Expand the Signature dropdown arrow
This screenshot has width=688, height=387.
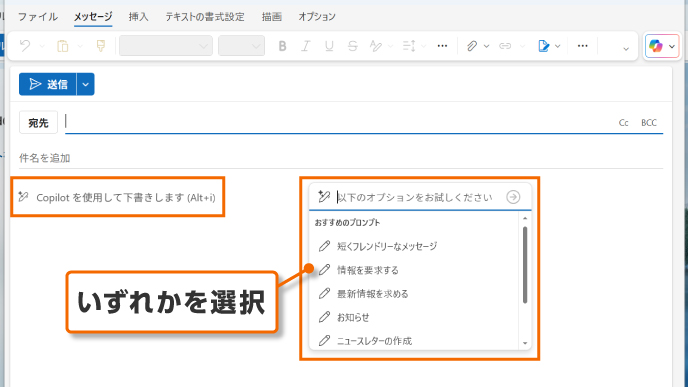558,46
